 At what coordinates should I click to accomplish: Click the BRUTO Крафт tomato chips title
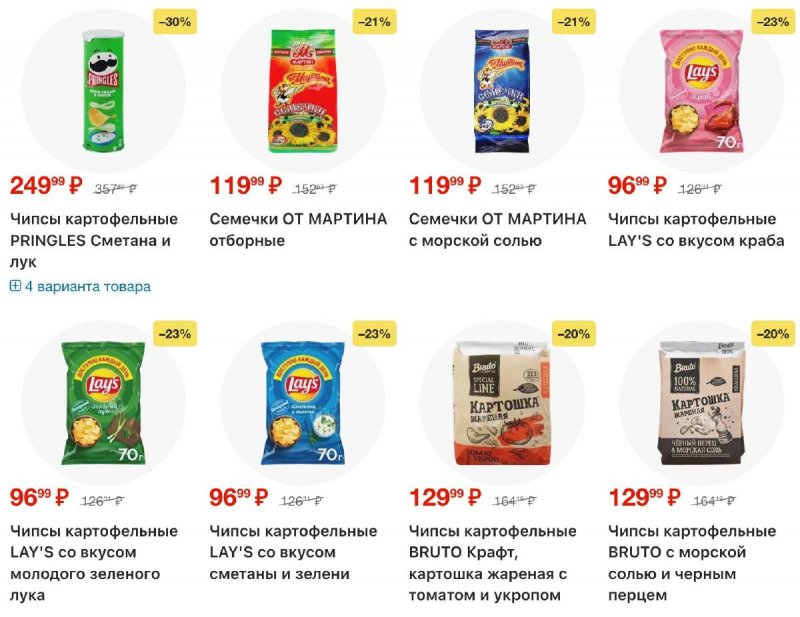tap(492, 563)
